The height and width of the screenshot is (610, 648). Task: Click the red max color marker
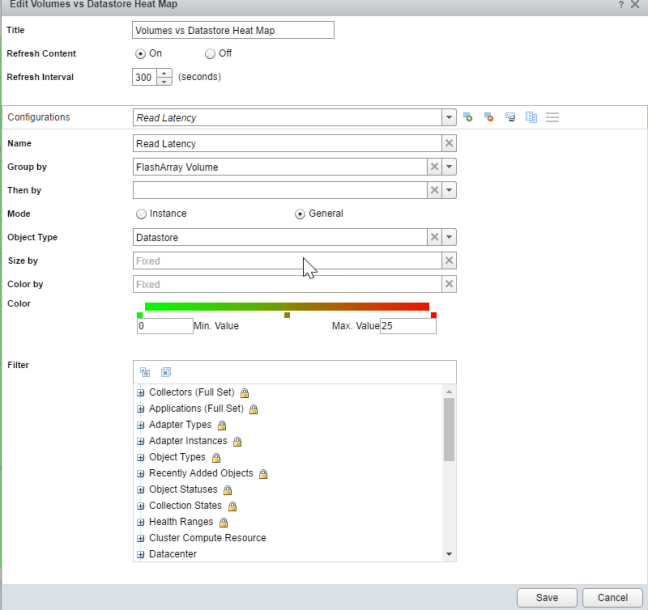(433, 315)
